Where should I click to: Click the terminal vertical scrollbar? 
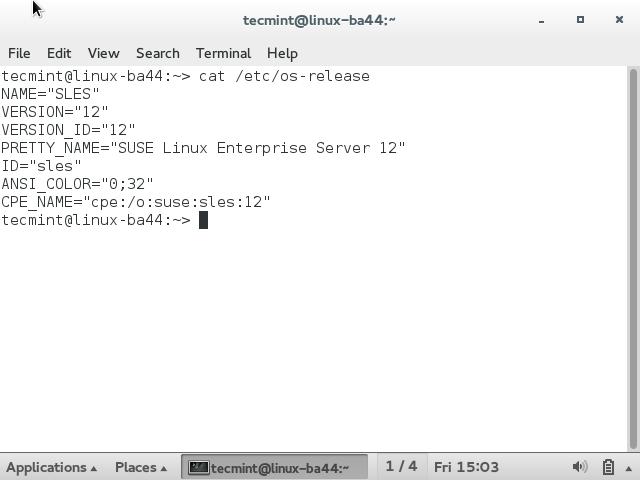[x=633, y=258]
